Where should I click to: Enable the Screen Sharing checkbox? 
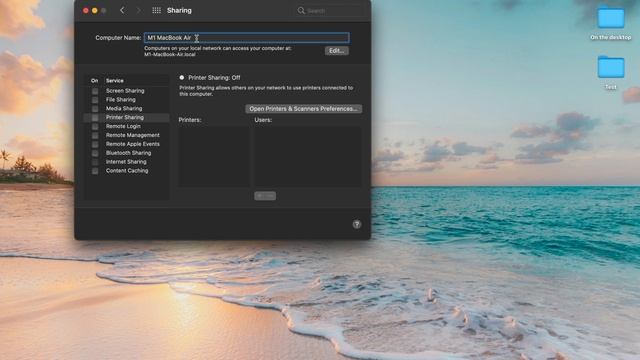pyautogui.click(x=95, y=91)
